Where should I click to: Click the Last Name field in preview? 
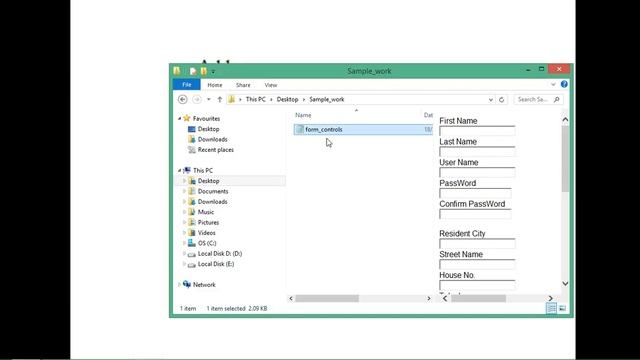pyautogui.click(x=477, y=152)
